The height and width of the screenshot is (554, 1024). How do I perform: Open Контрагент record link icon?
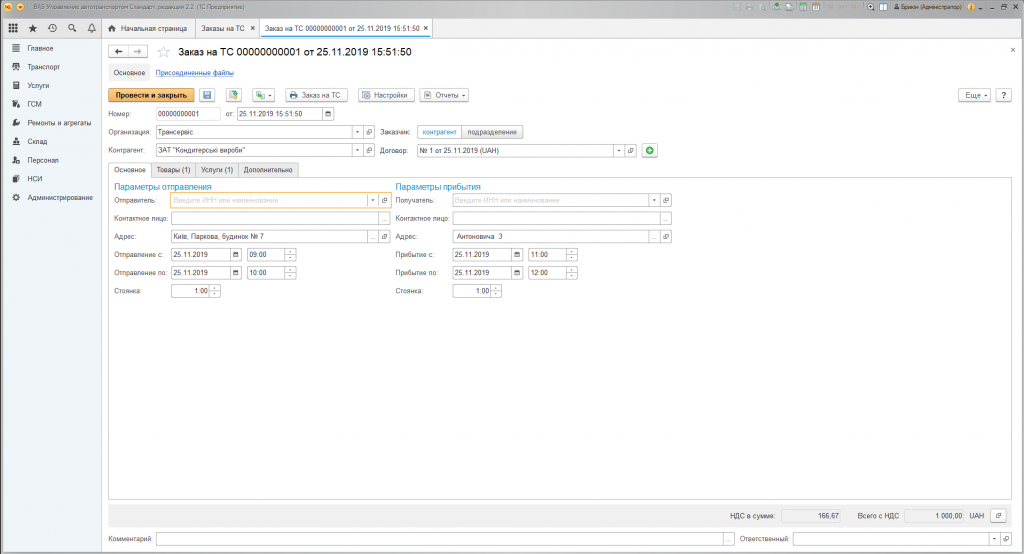pyautogui.click(x=369, y=150)
